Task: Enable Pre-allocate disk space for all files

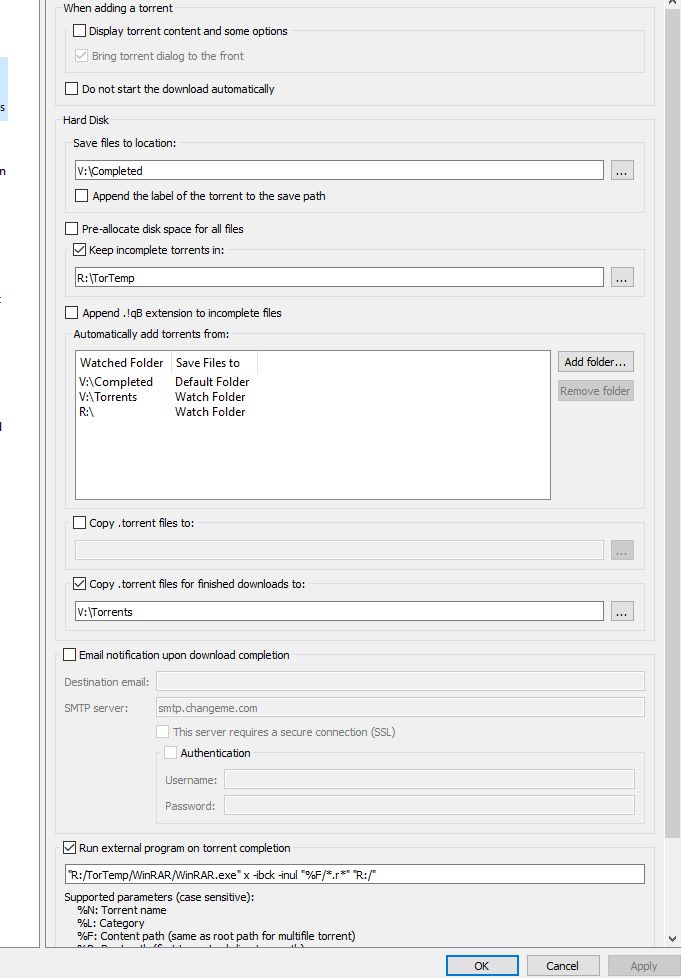Action: tap(72, 228)
